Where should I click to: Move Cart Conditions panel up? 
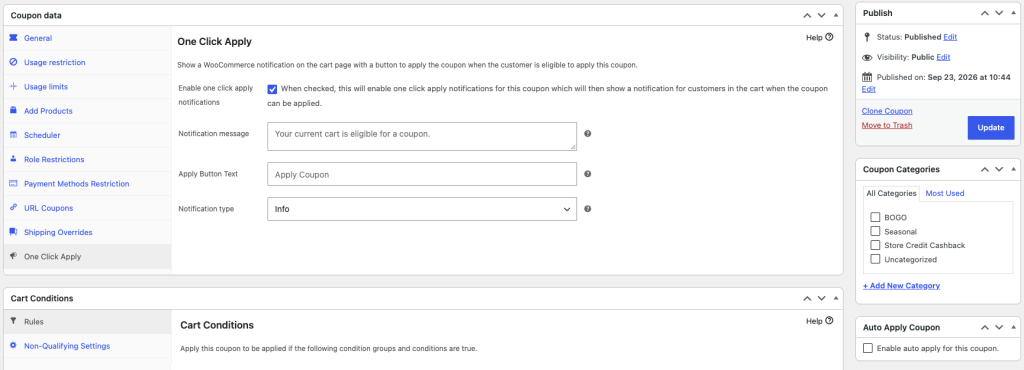pyautogui.click(x=807, y=298)
